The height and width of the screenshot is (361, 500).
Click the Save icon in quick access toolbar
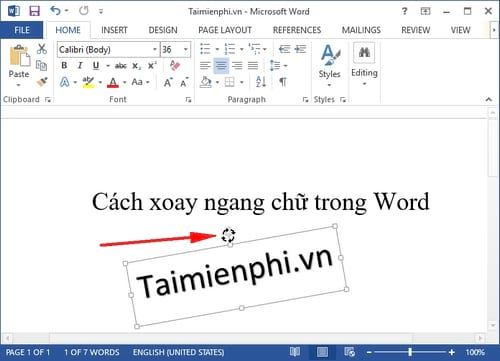pos(34,11)
